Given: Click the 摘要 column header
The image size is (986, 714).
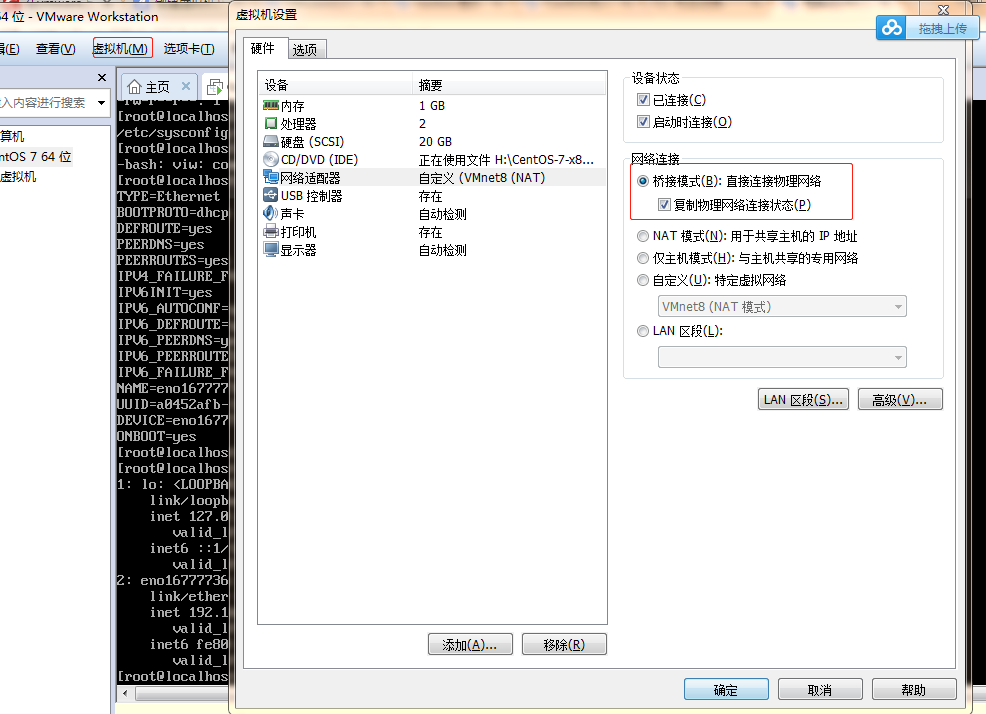Looking at the screenshot, I should [509, 85].
